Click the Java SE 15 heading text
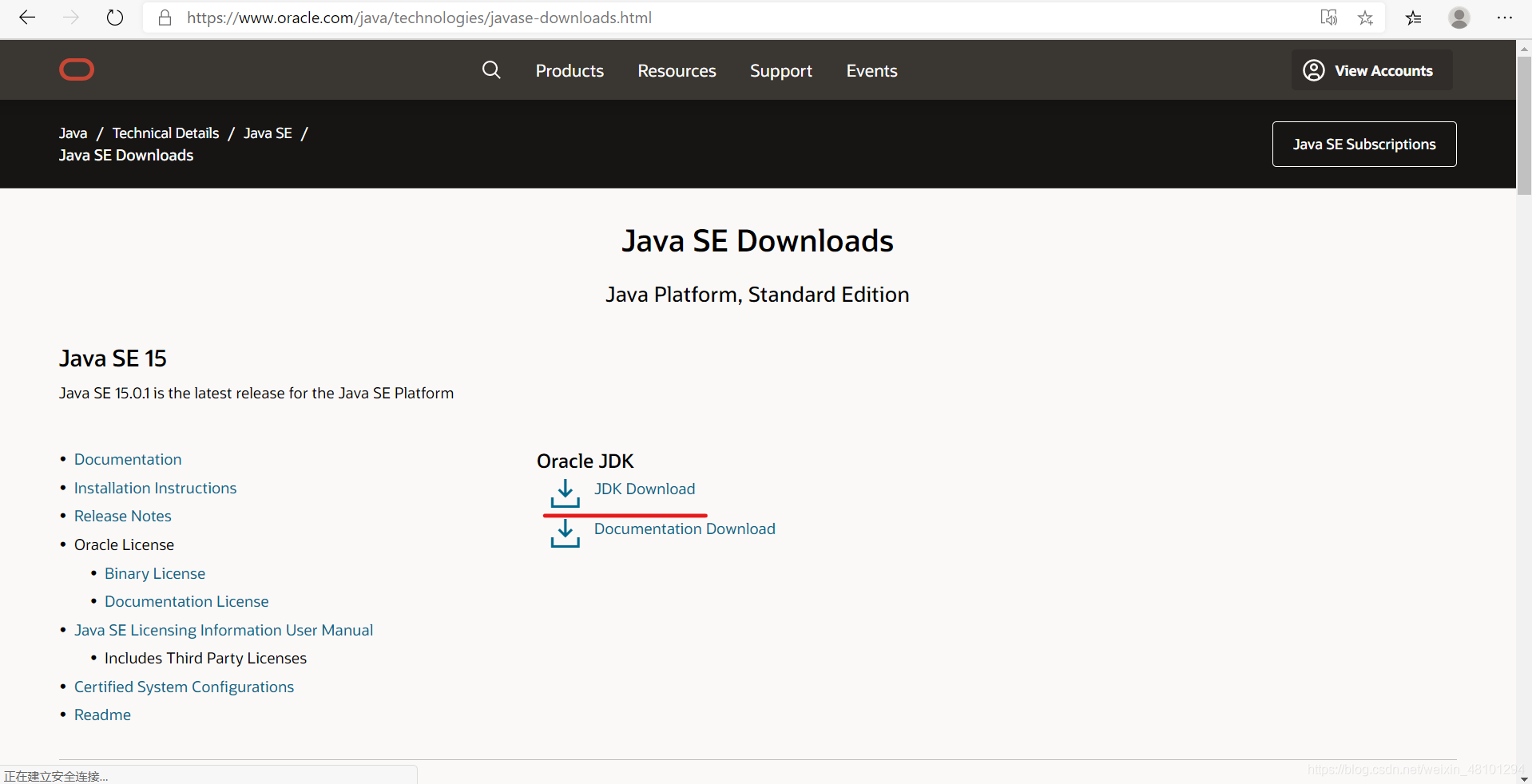 (113, 358)
